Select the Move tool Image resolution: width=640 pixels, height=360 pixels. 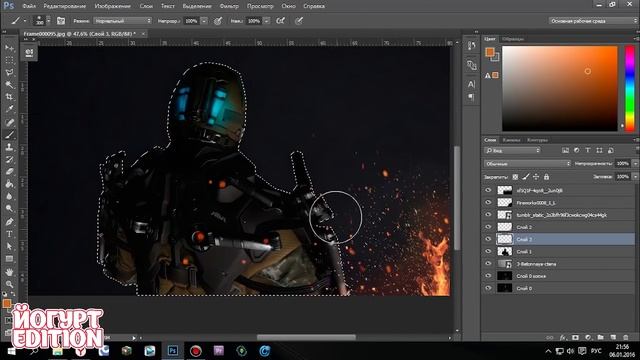9,48
